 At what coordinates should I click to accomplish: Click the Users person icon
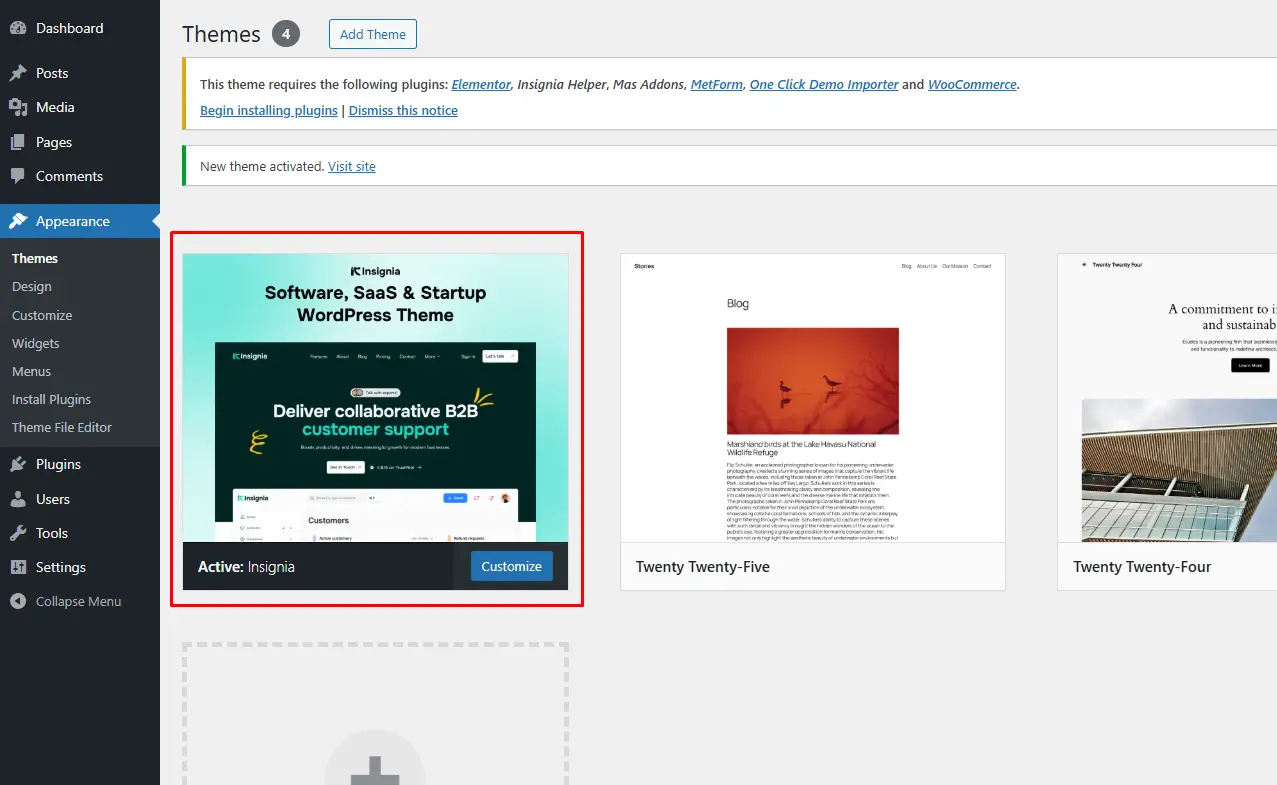click(x=18, y=499)
